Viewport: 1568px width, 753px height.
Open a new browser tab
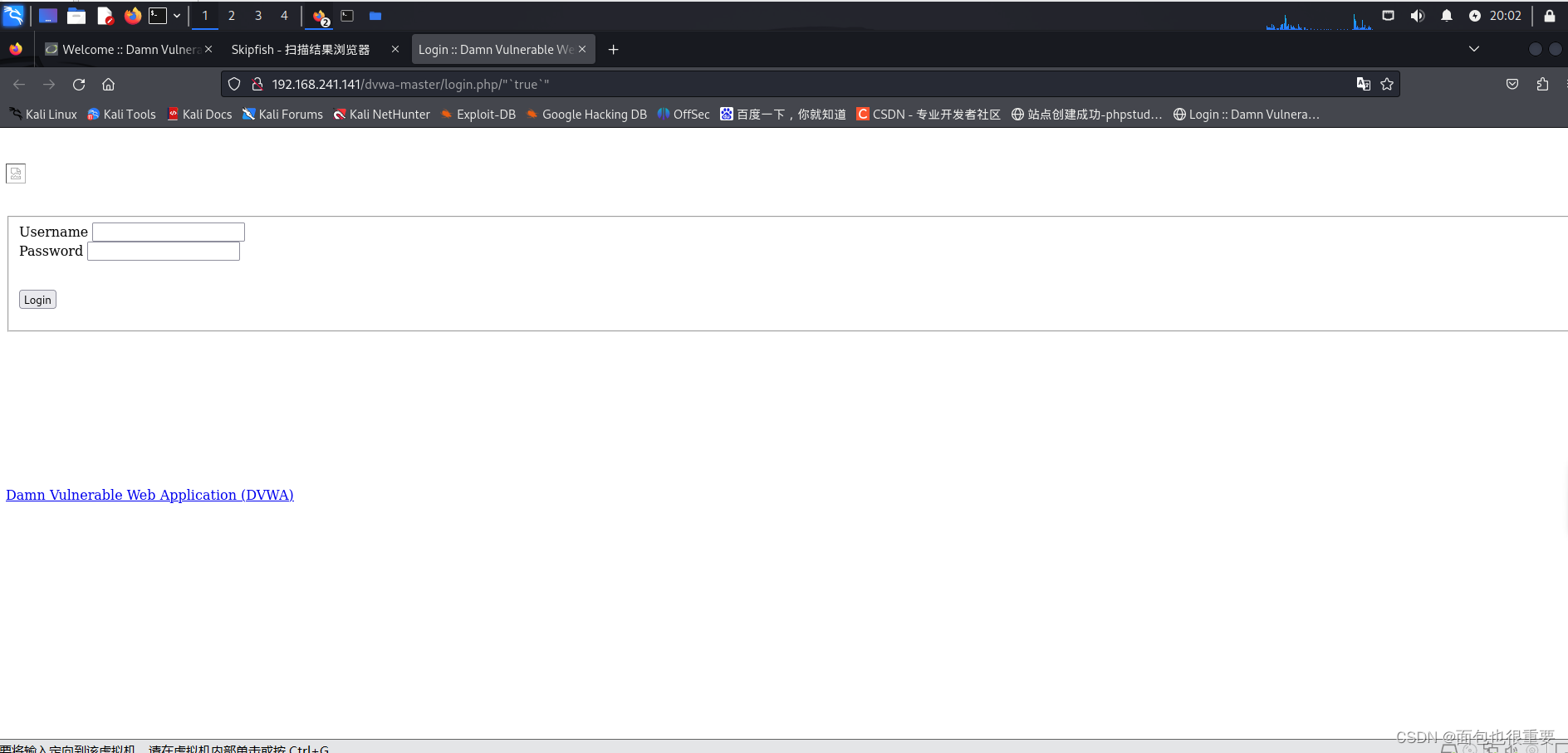613,50
